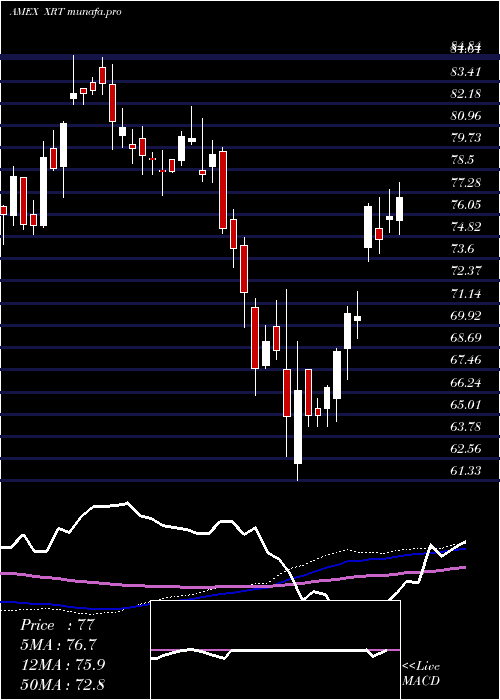Select the 62.56 price axis label
The image size is (500, 700).
point(467,448)
